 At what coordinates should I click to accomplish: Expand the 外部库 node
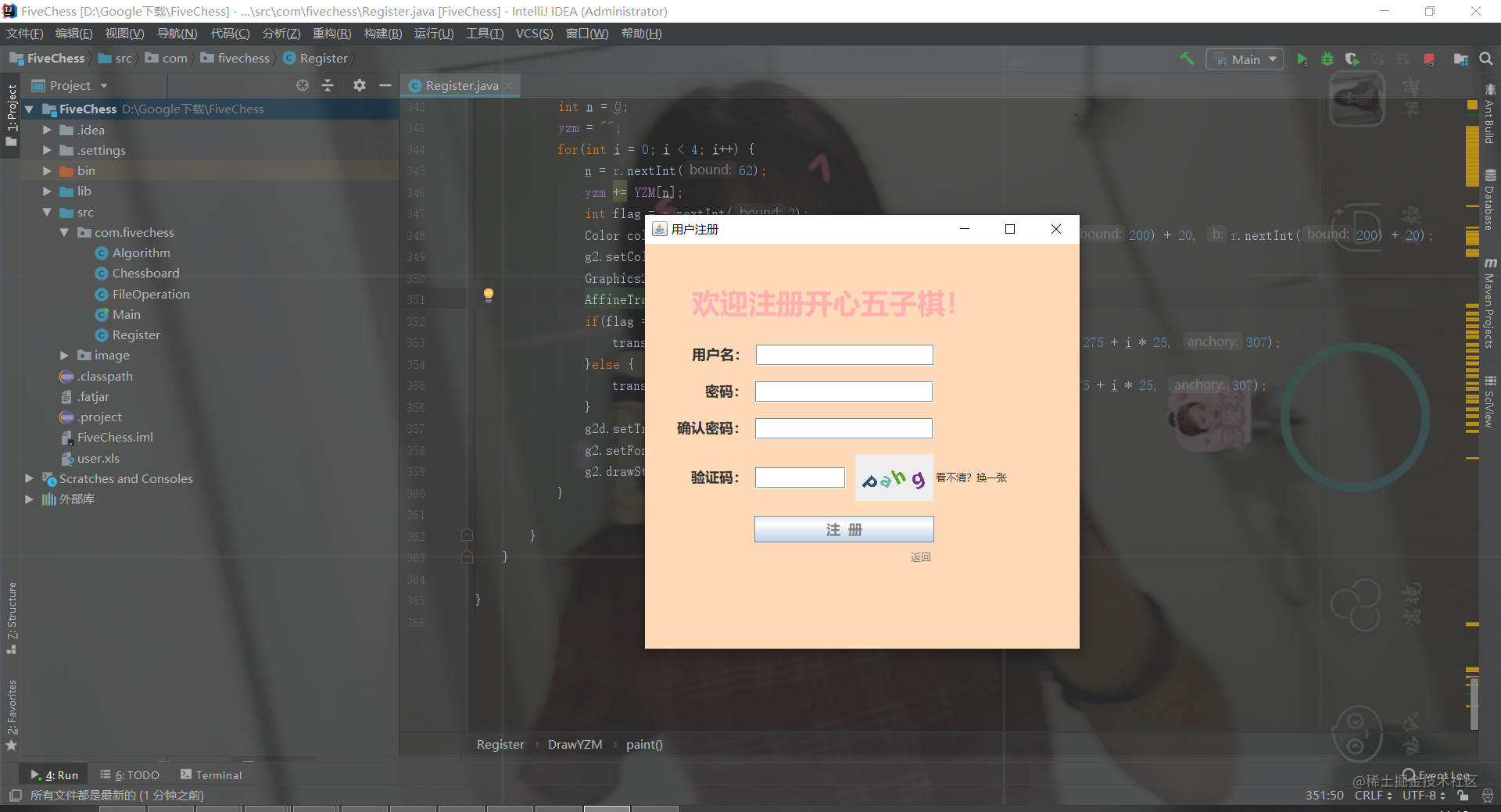coord(29,499)
